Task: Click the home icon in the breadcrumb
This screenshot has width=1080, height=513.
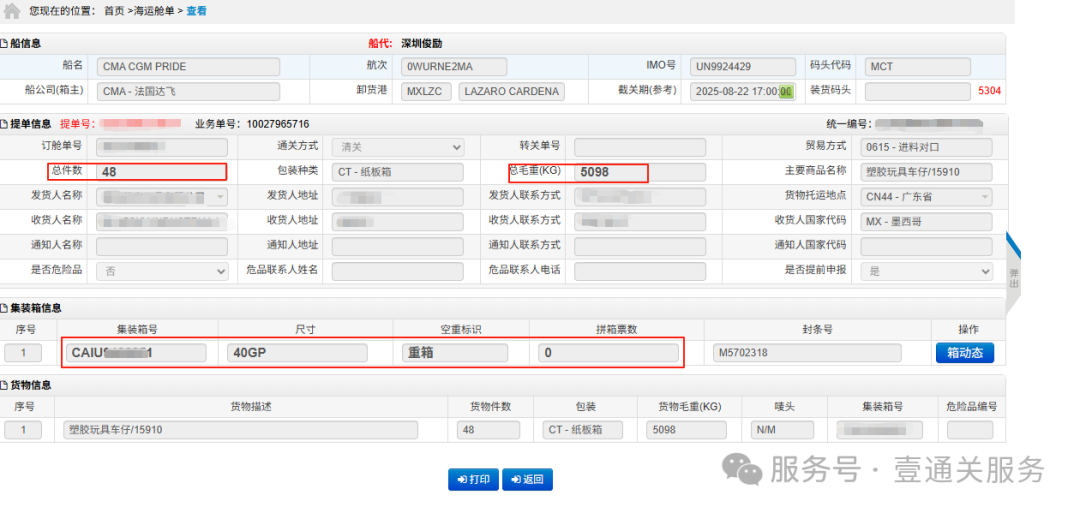Action: click(12, 11)
